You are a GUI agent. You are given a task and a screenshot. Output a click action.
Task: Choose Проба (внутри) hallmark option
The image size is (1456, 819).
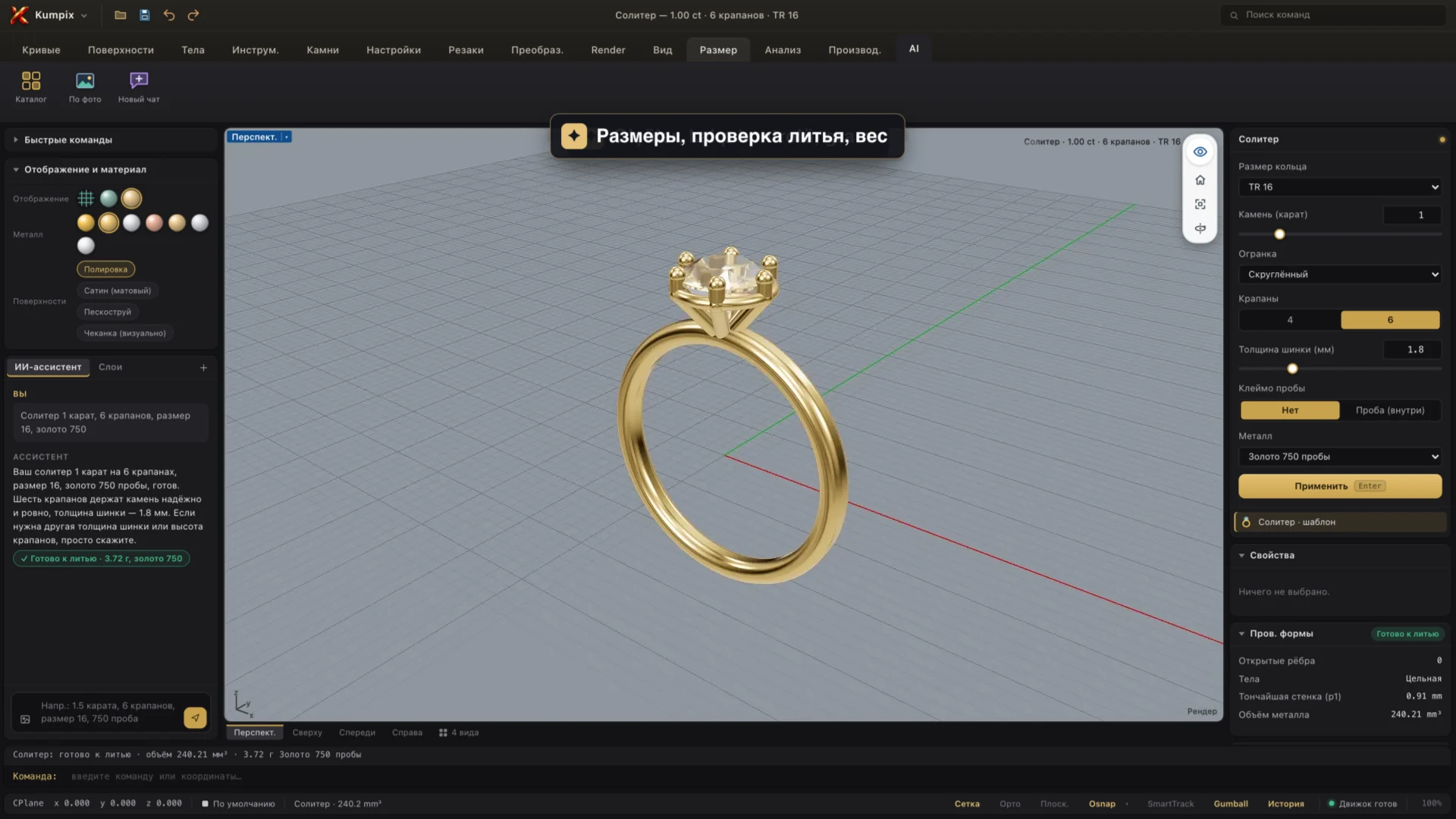click(x=1389, y=410)
